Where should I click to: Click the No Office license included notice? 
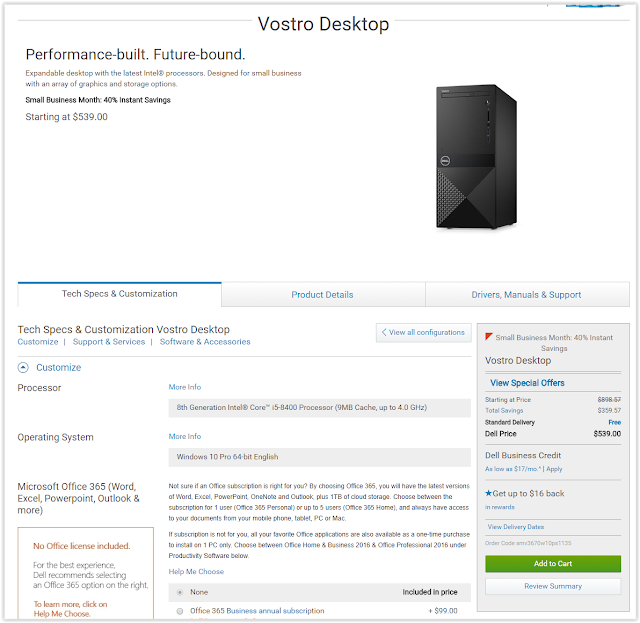point(82,546)
